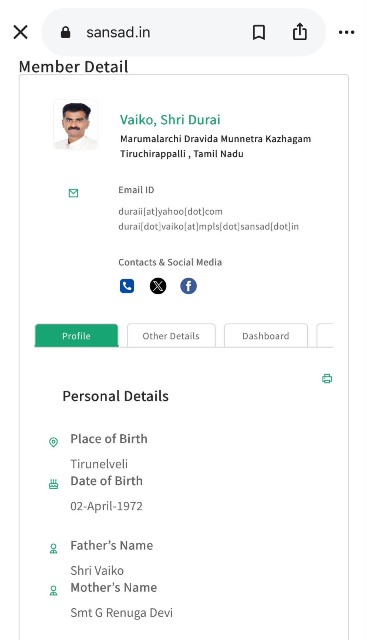Click the yahoo email address text
The height and width of the screenshot is (640, 367).
tap(170, 211)
